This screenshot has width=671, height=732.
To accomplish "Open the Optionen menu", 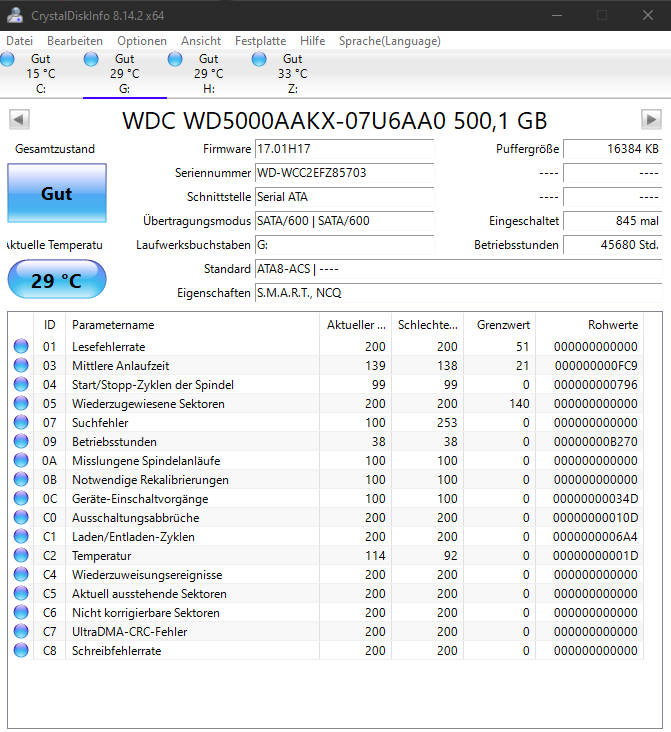I will coord(142,41).
